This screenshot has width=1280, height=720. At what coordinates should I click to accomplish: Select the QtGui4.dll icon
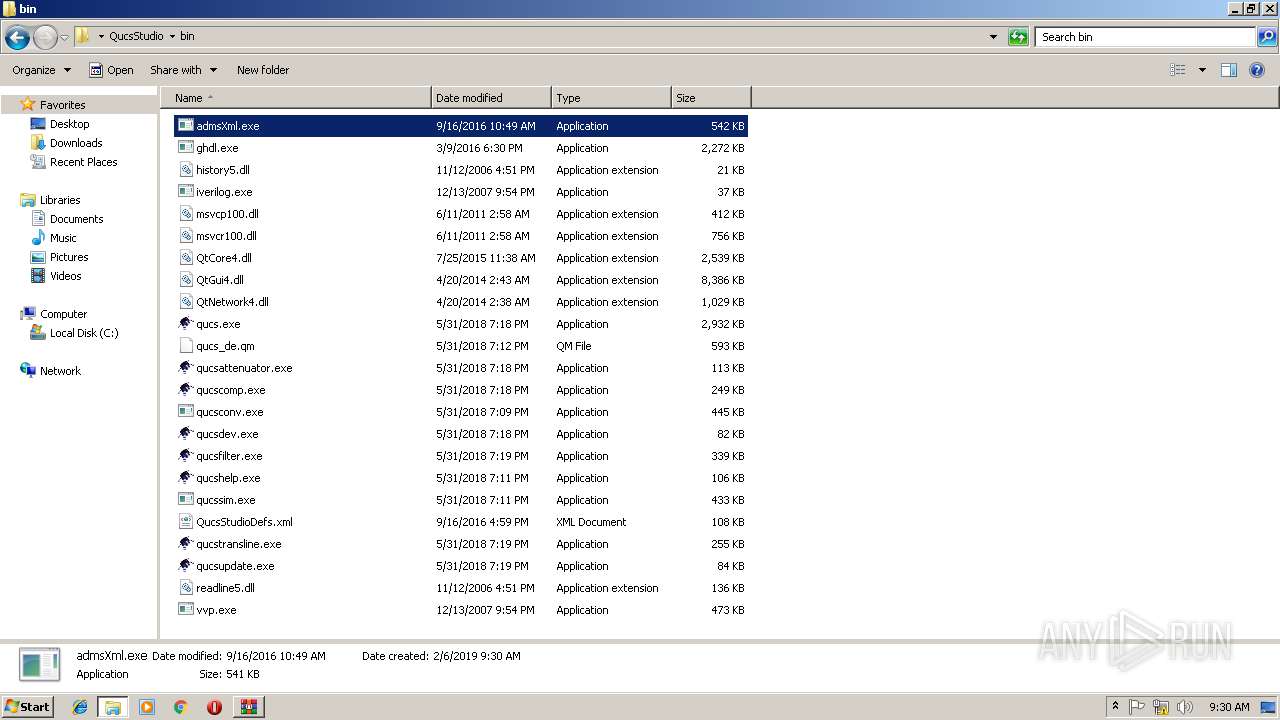click(185, 280)
